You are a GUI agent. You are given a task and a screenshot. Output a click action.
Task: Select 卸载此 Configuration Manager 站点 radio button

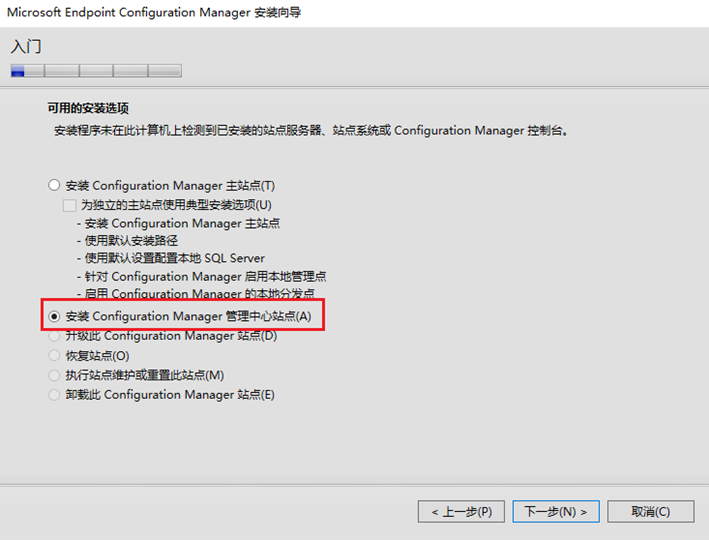[x=54, y=395]
